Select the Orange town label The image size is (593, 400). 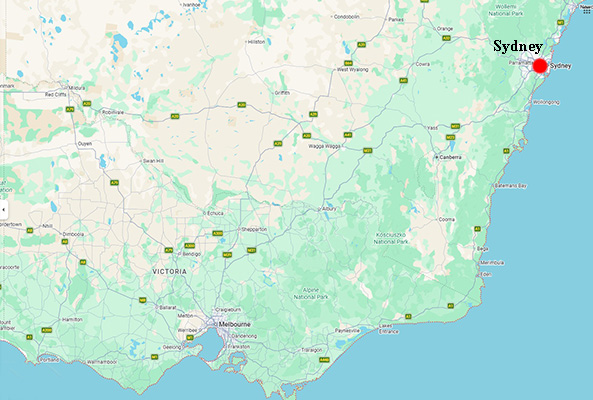(445, 28)
